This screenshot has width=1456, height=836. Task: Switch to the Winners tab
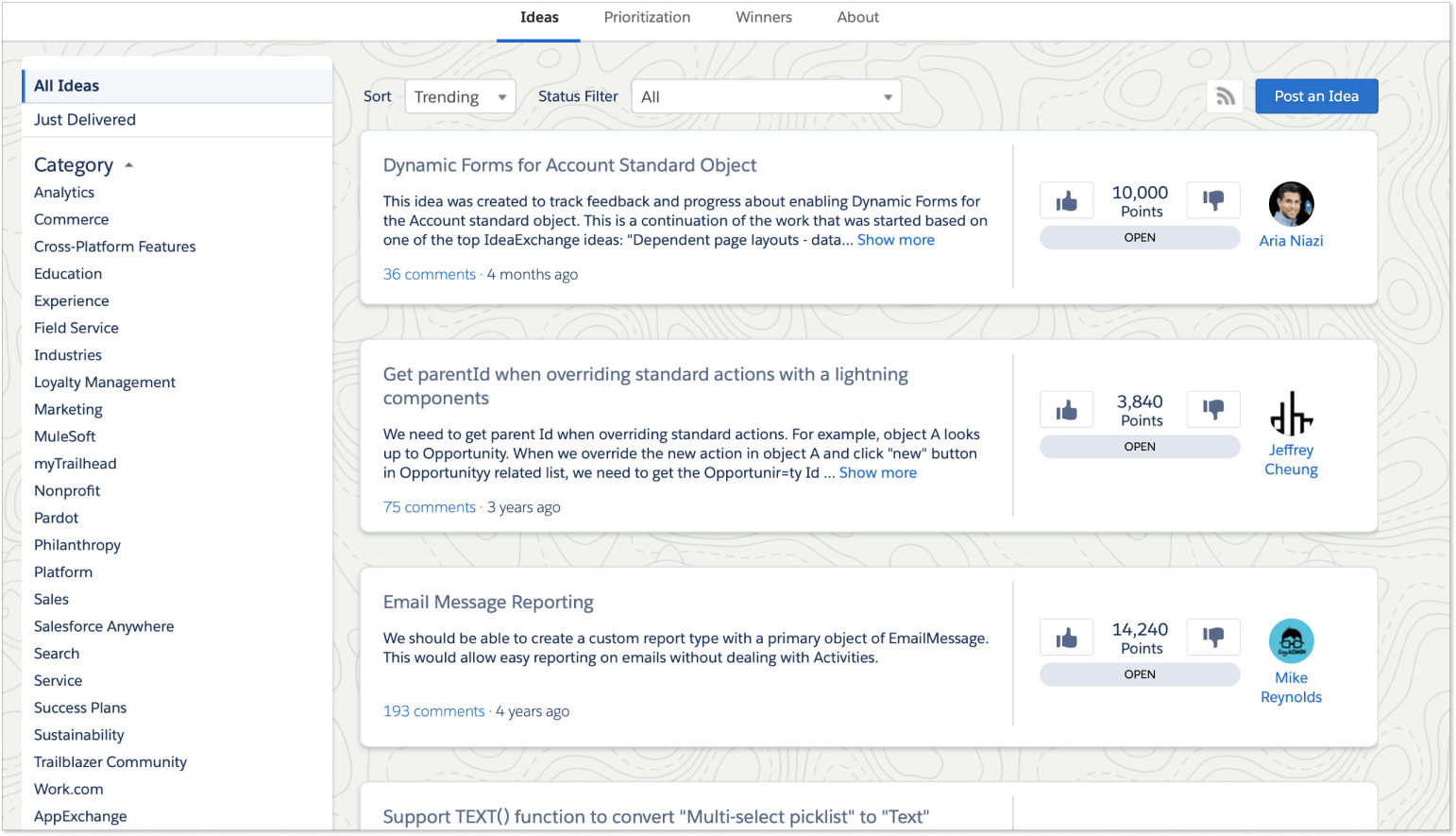click(764, 17)
